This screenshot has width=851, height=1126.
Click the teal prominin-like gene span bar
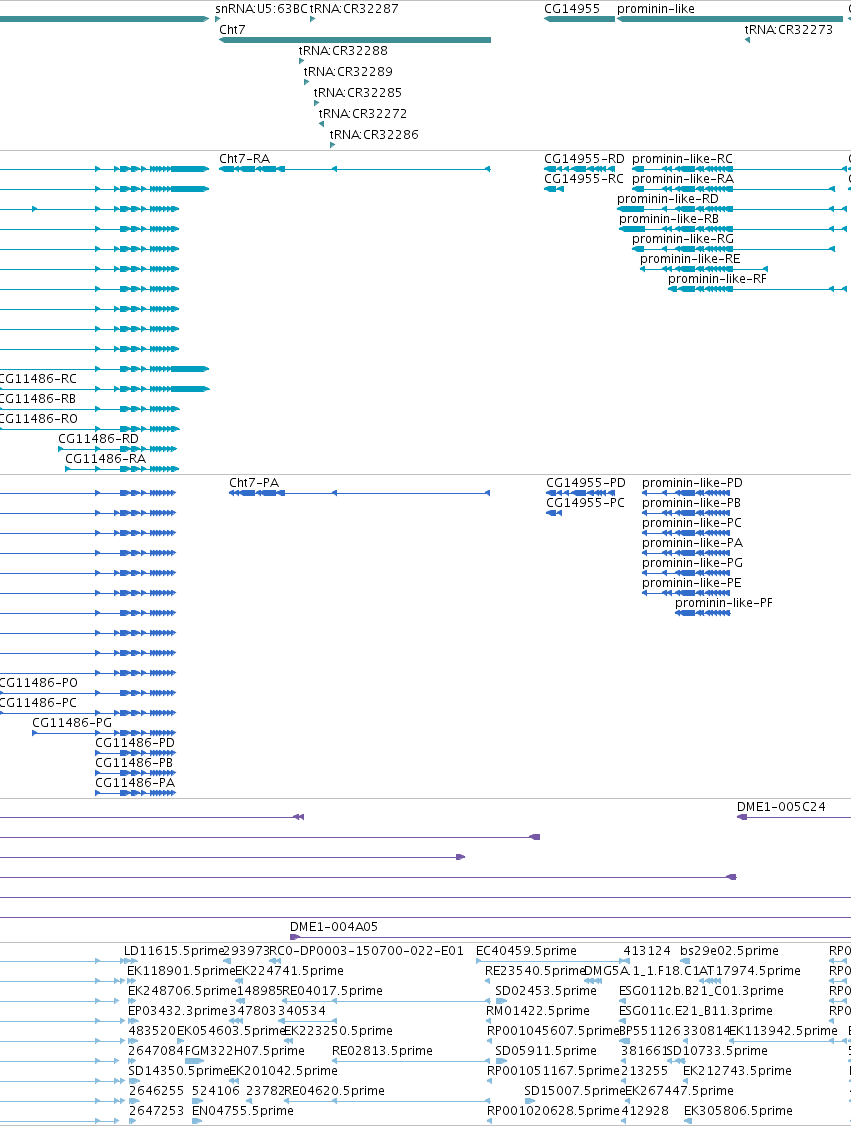730,19
